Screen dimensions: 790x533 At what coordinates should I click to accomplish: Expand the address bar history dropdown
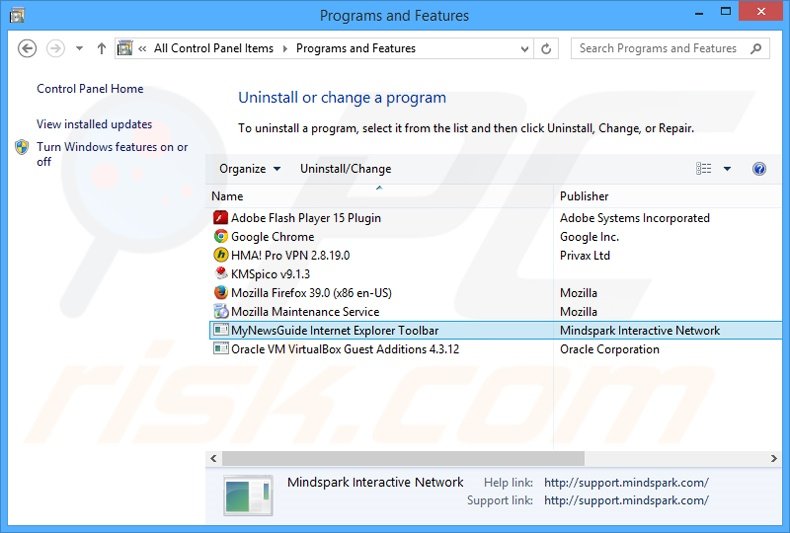click(x=524, y=49)
